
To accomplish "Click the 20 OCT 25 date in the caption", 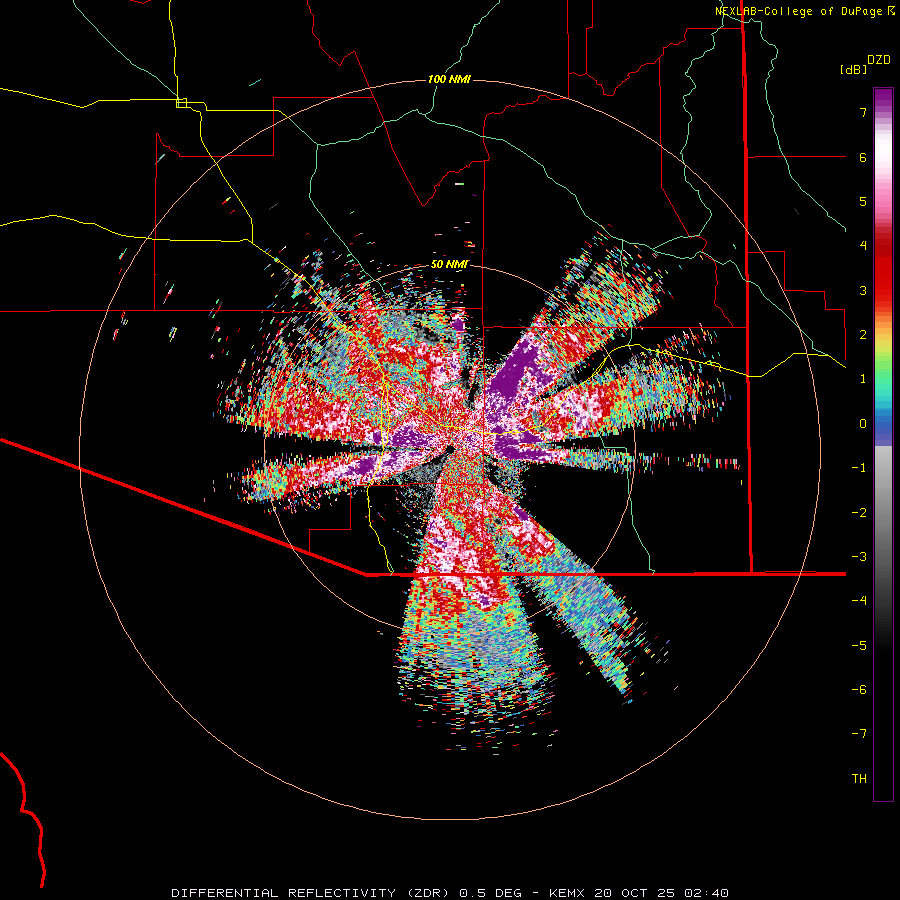I will coord(636,893).
